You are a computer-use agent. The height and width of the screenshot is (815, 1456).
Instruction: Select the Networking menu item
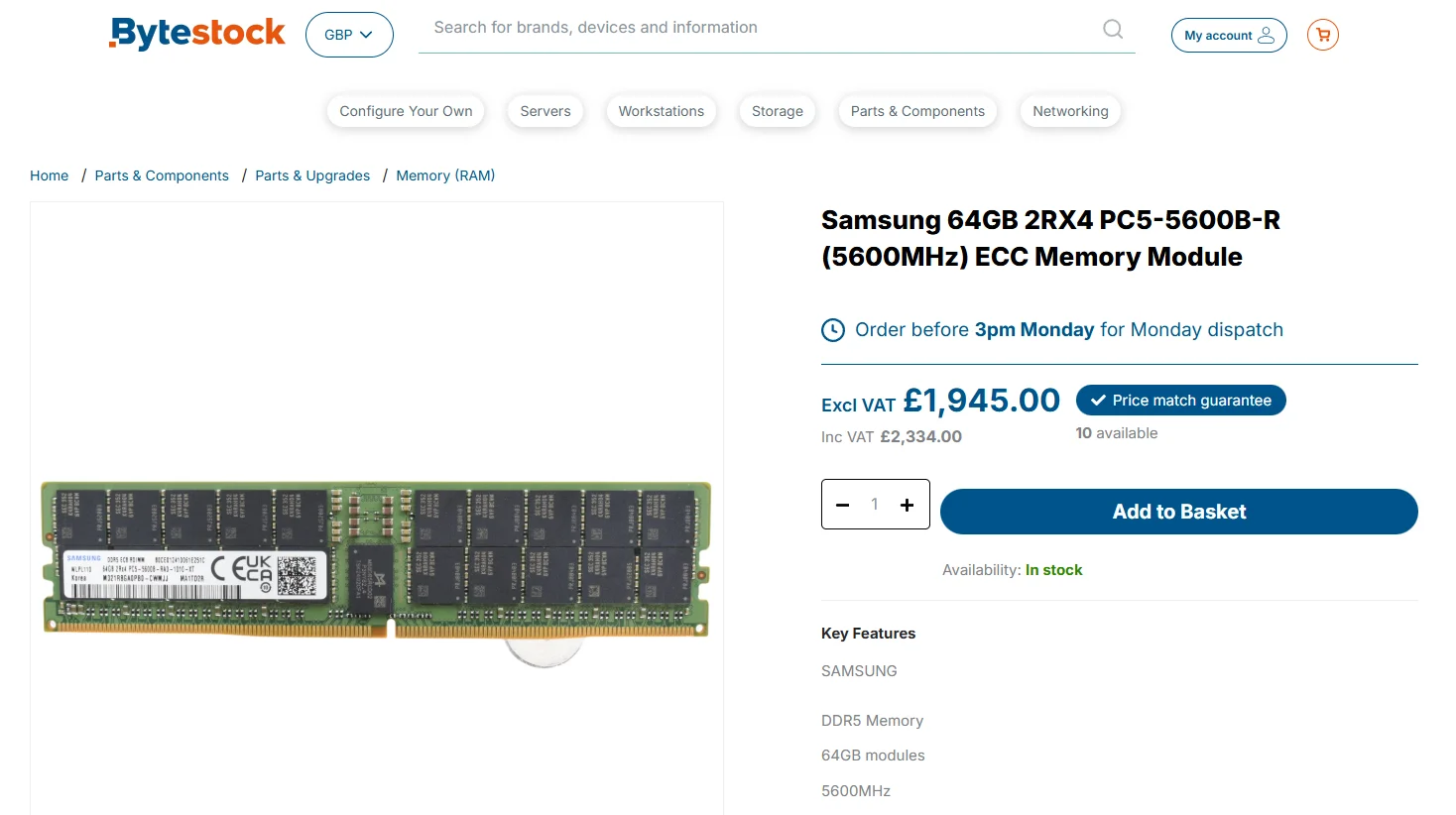(x=1070, y=111)
